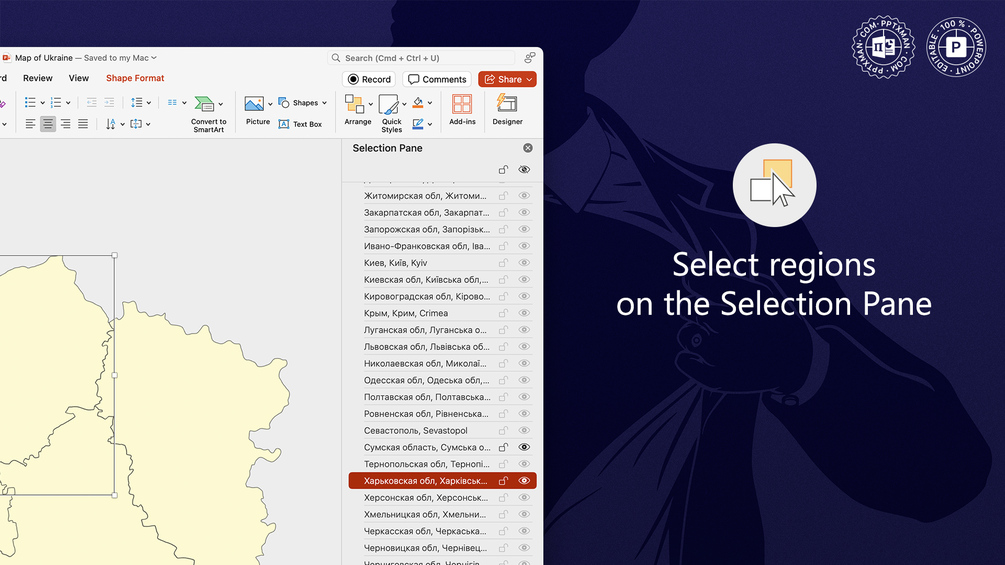Open Share button dropdown arrow
The image size is (1005, 565).
(x=529, y=79)
